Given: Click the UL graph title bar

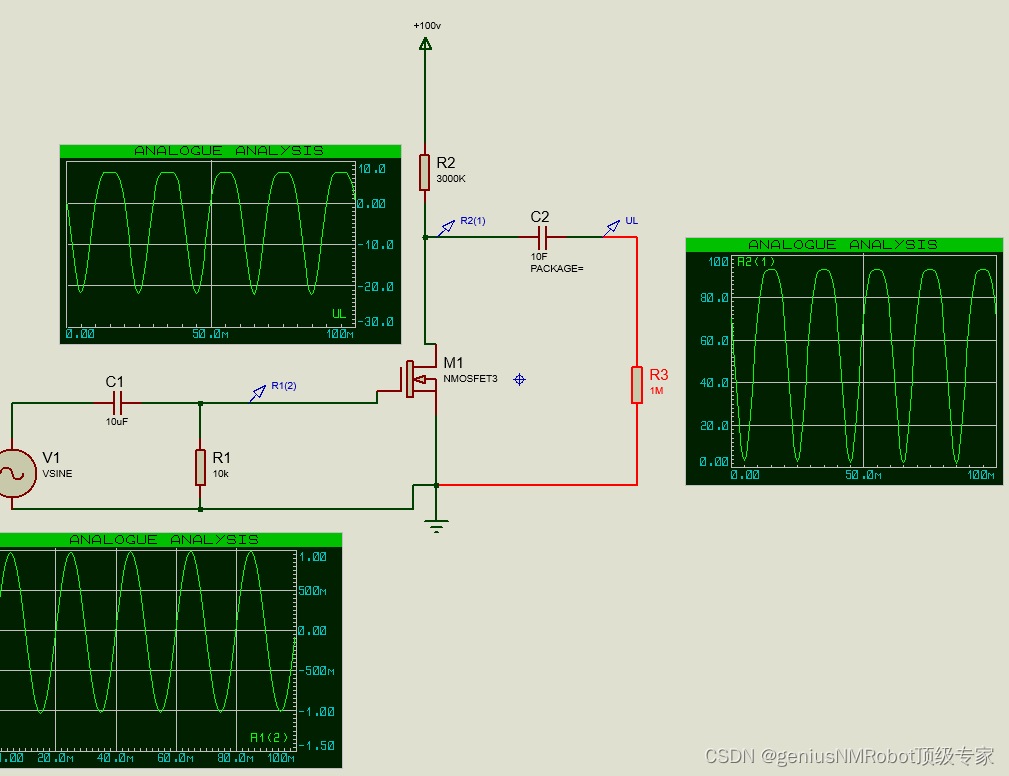Looking at the screenshot, I should [x=230, y=151].
